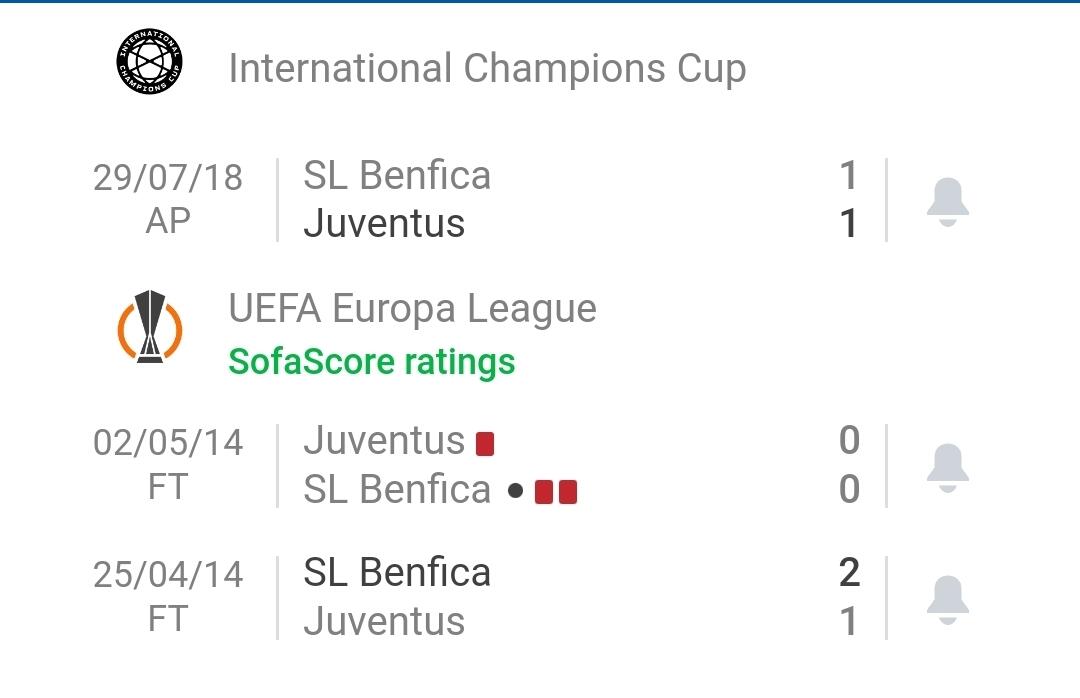
Task: Open the International Champions Cup tournament heading
Action: (x=487, y=69)
